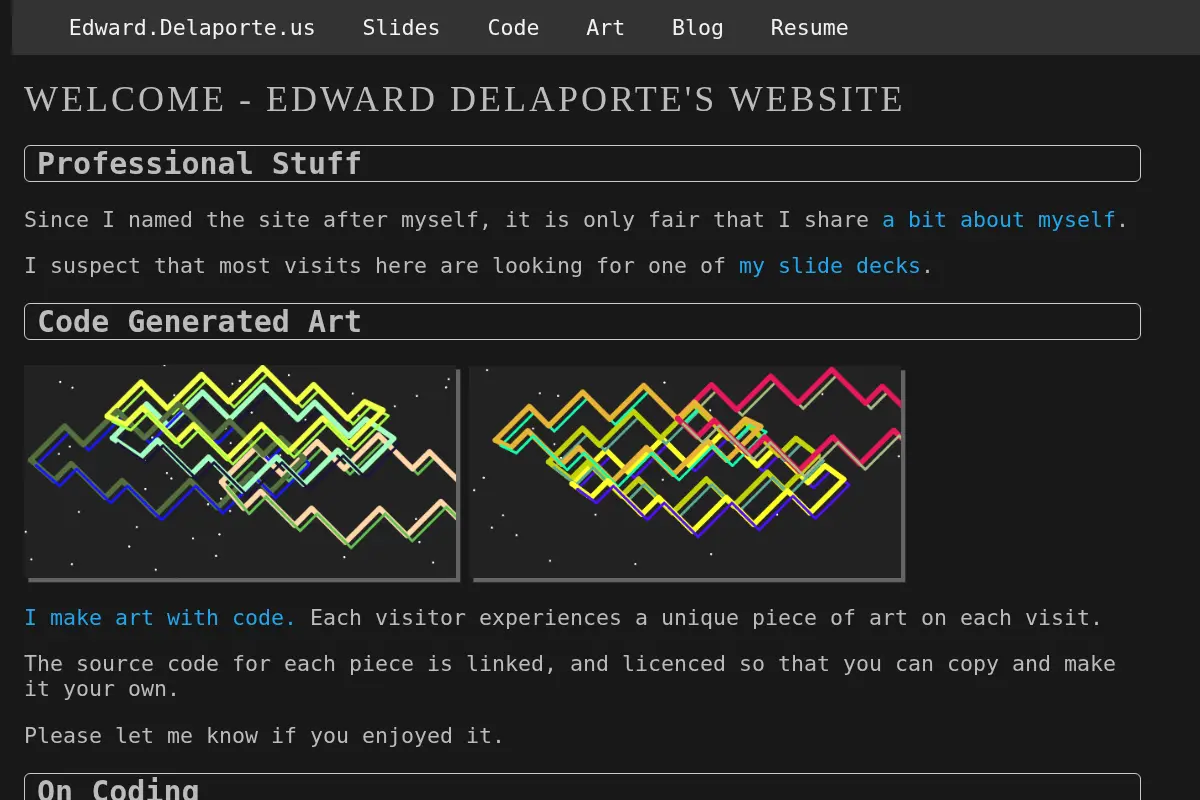Click 'I suspect that most visits' sentence
Viewport: 1200px width, 800px height.
click(478, 266)
